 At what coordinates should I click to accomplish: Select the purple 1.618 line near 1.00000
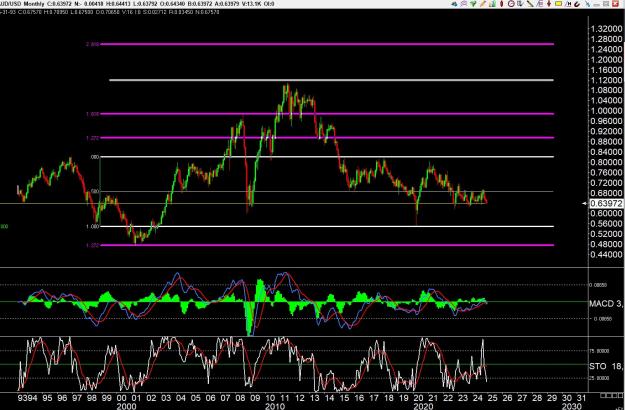(x=327, y=114)
